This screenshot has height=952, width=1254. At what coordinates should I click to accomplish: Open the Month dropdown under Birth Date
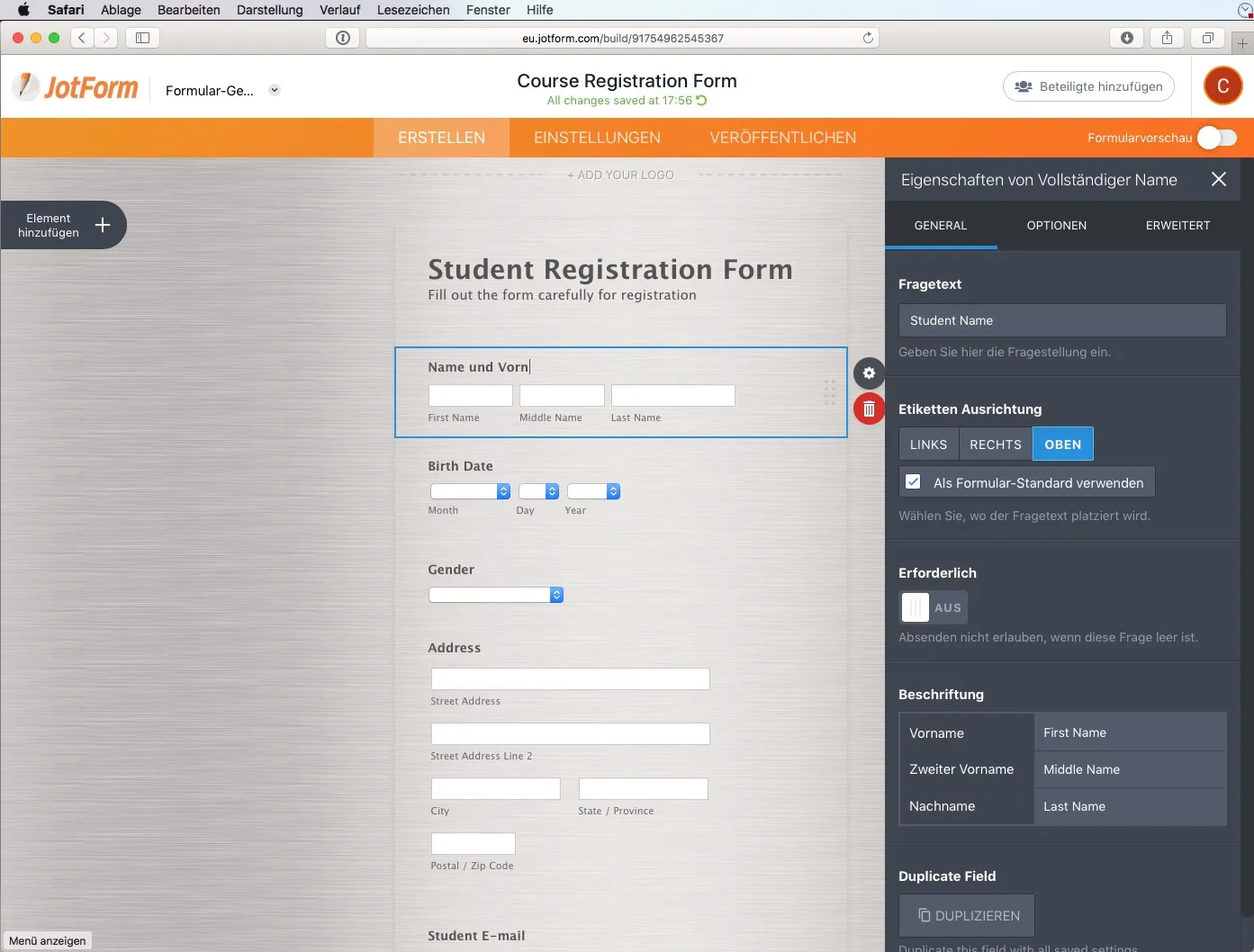tap(470, 491)
